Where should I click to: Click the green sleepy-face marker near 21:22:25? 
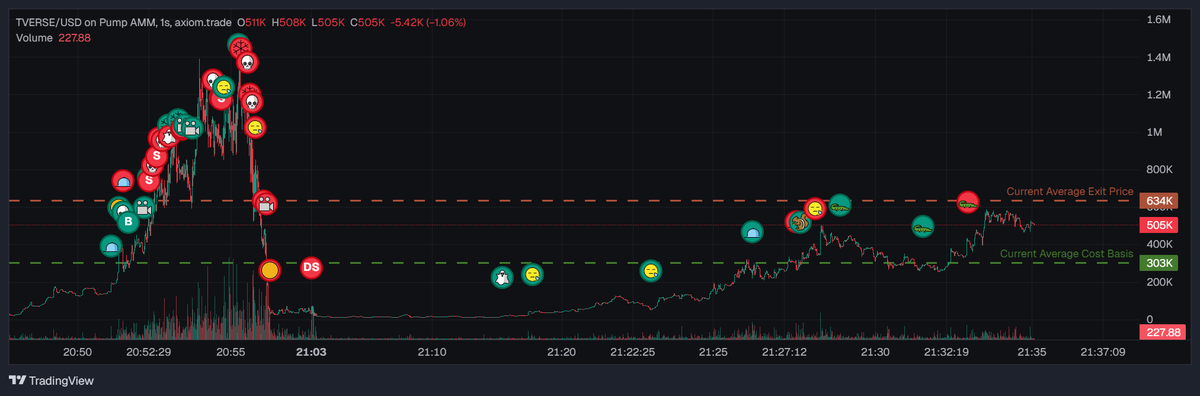(x=651, y=270)
